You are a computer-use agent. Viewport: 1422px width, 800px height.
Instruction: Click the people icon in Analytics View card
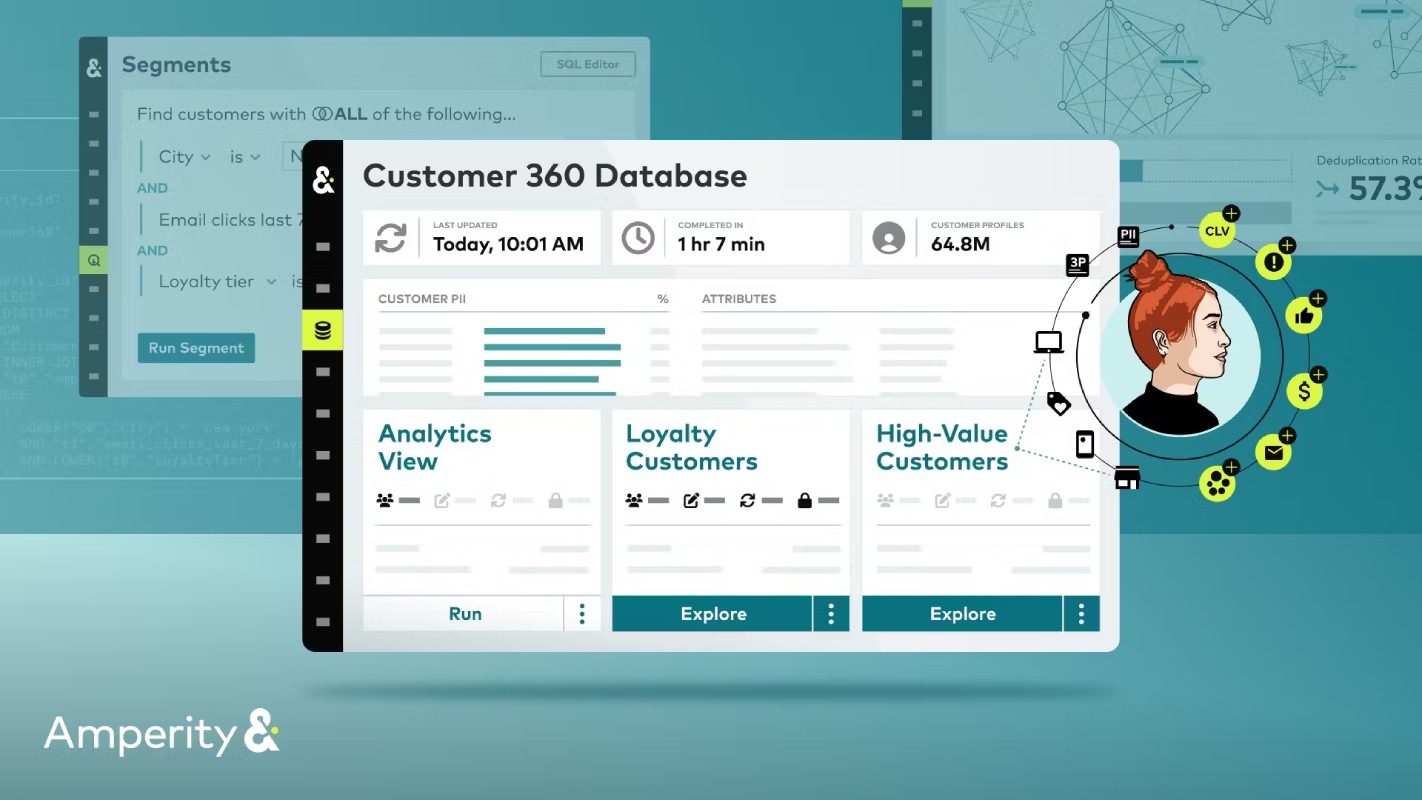pyautogui.click(x=385, y=500)
